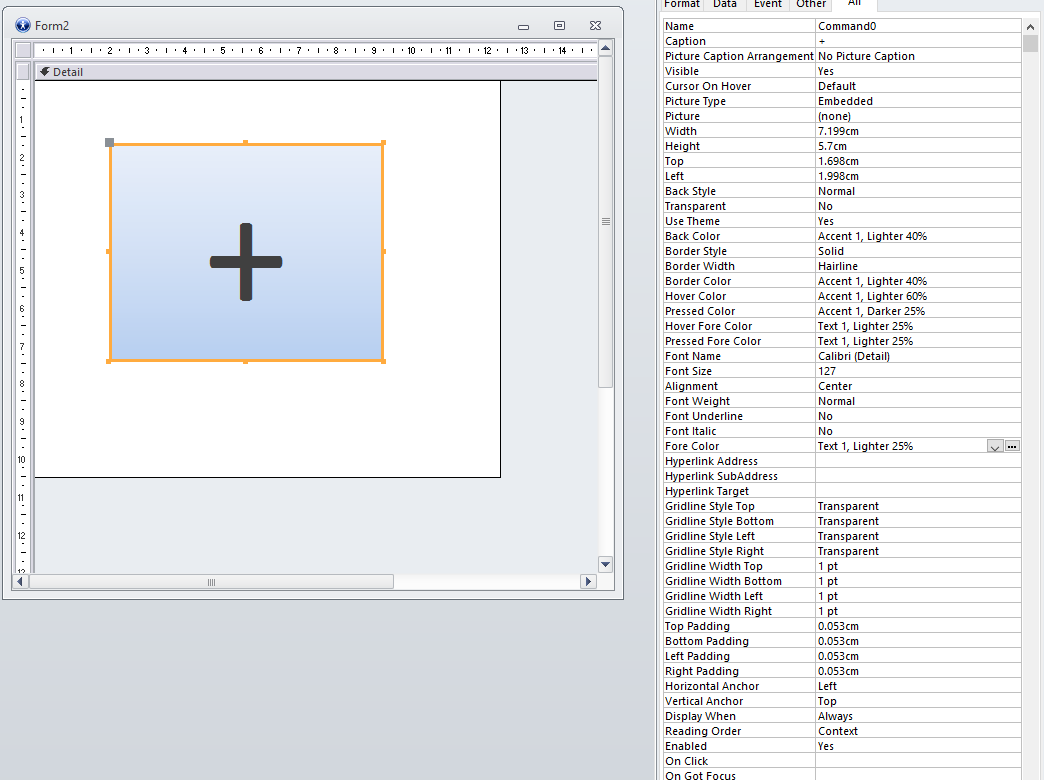This screenshot has height=780, width=1044.
Task: Expand the Fore Color dropdown arrow
Action: [995, 446]
